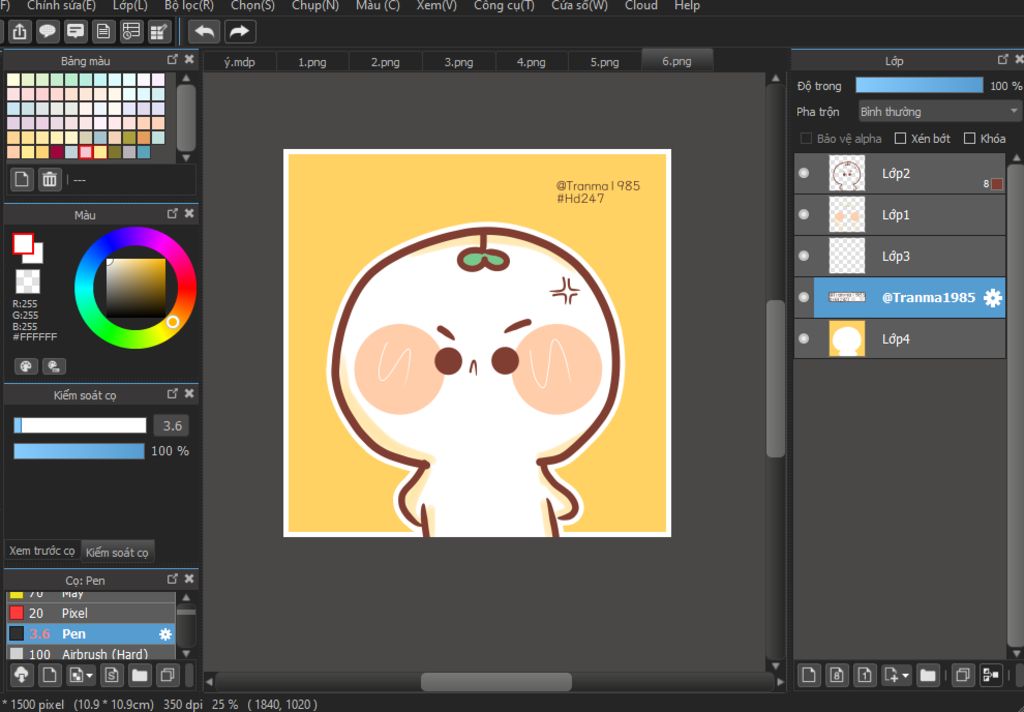Select the Airbrush (Hard) brush
This screenshot has height=712, width=1024.
tap(91, 654)
